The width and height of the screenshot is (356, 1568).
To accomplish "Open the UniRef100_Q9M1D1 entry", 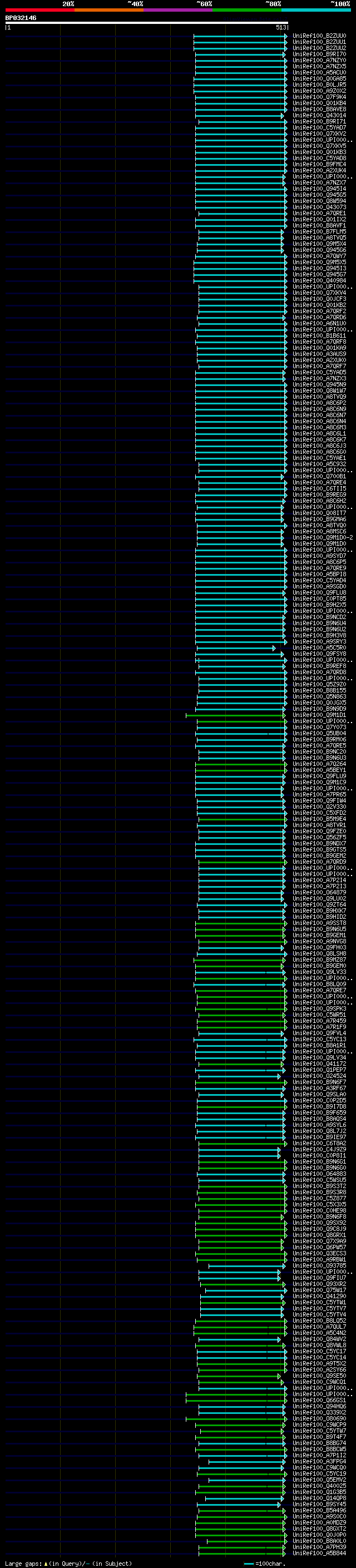I will coord(319,715).
